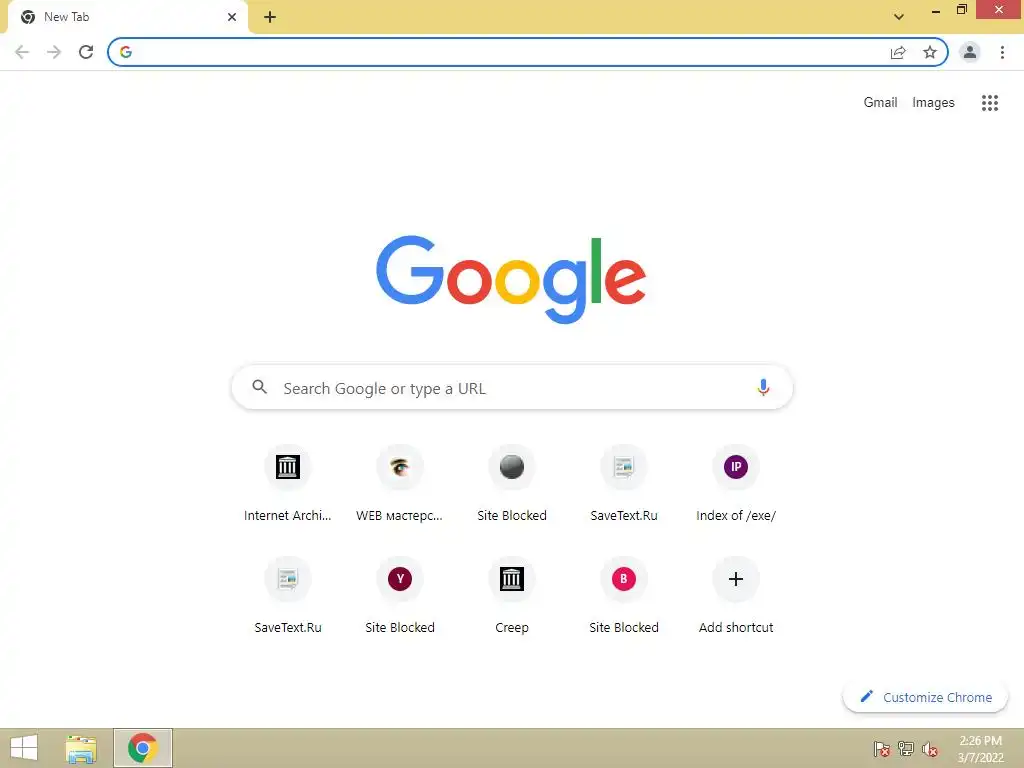Viewport: 1024px width, 768px height.
Task: Bookmark this tab with the star icon
Action: click(930, 52)
